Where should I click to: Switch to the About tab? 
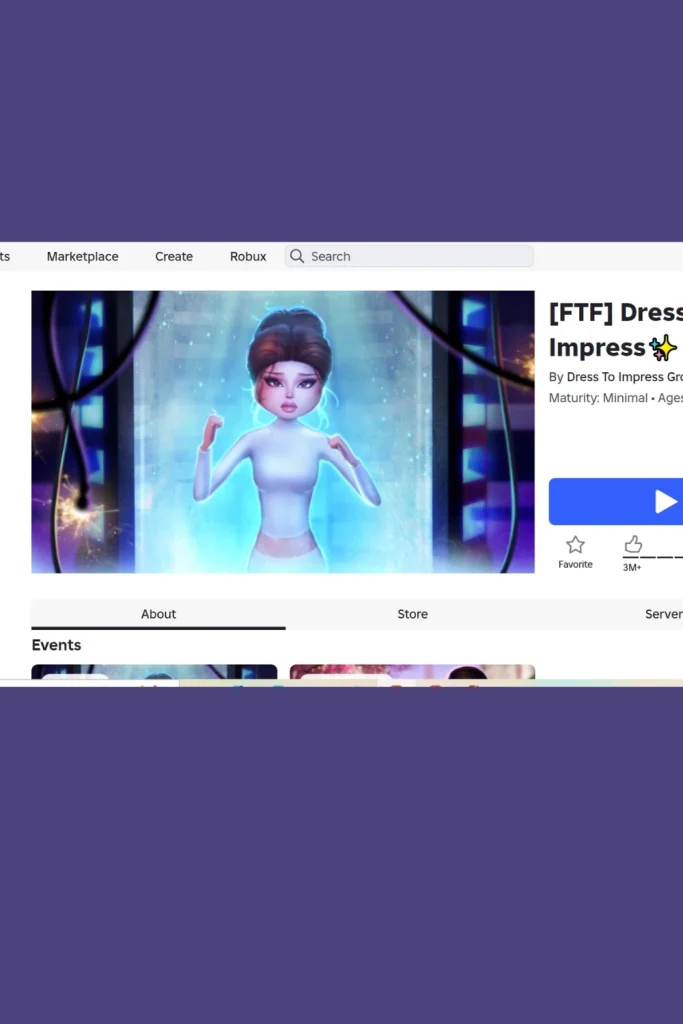(158, 614)
